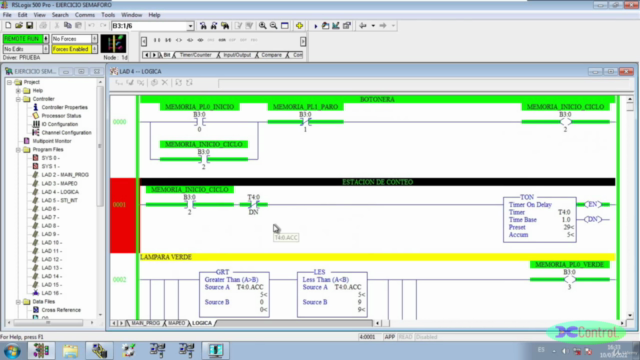The height and width of the screenshot is (360, 640).
Task: Open file explorer from taskbar
Action: (x=70, y=351)
